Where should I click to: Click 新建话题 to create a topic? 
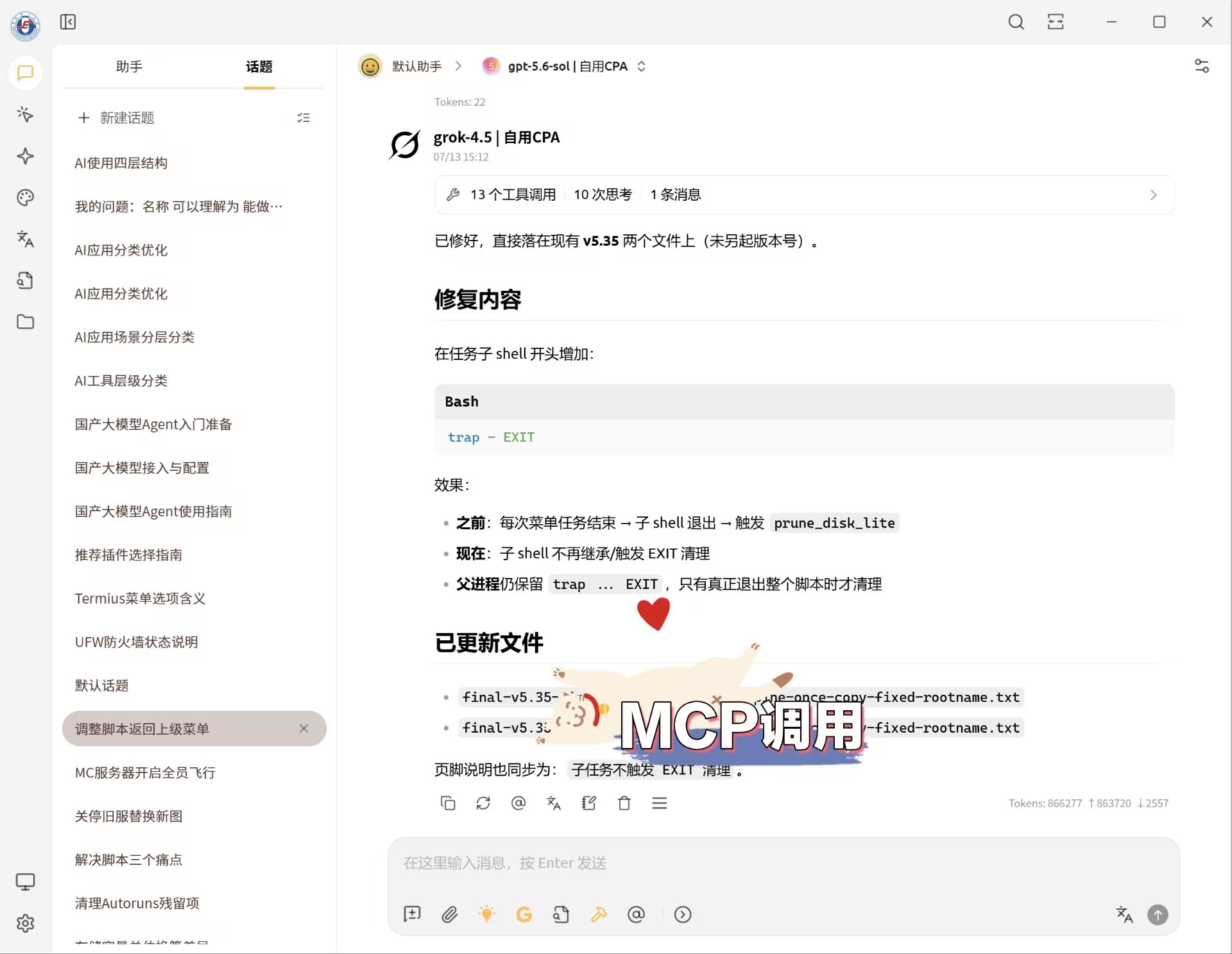[x=116, y=118]
